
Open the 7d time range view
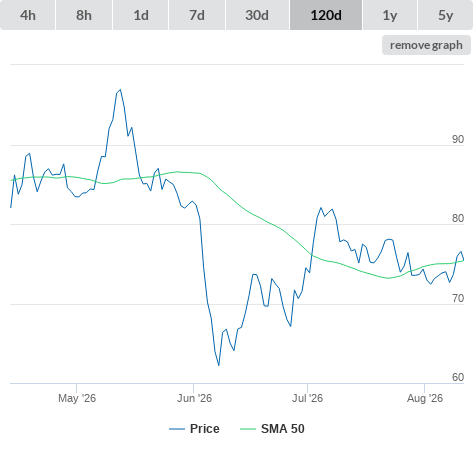pyautogui.click(x=197, y=15)
